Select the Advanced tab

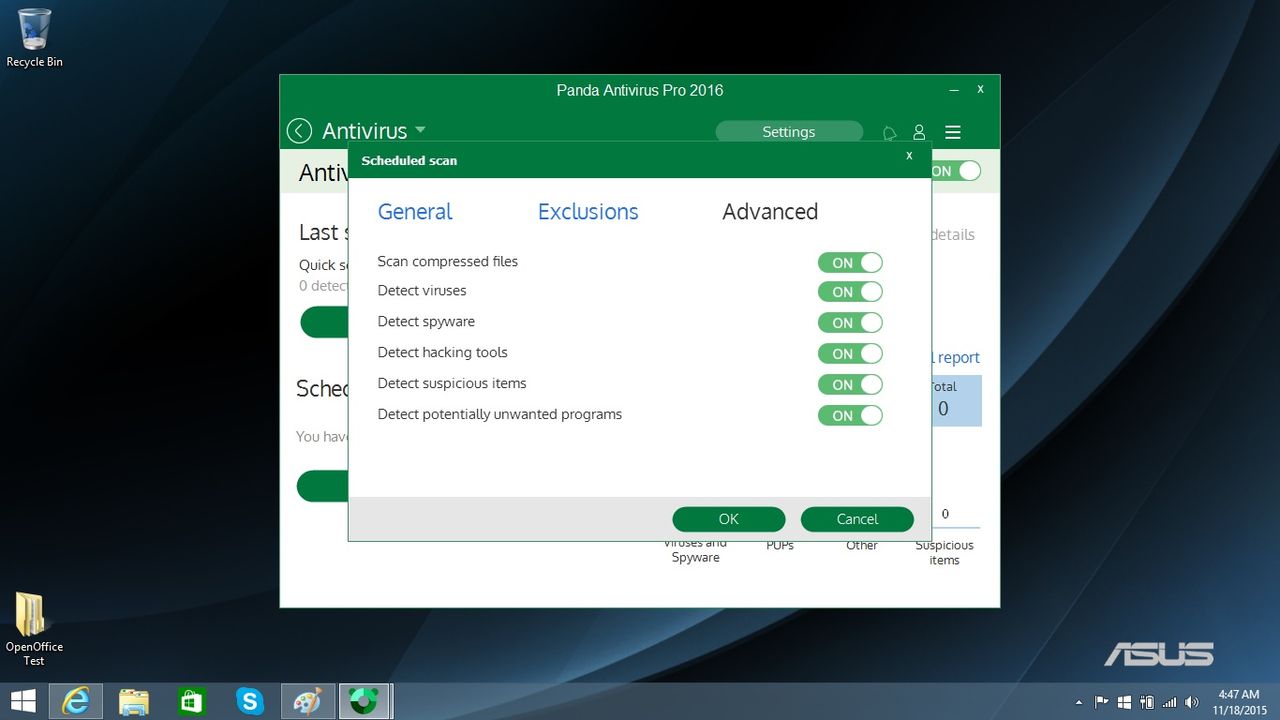tap(770, 212)
